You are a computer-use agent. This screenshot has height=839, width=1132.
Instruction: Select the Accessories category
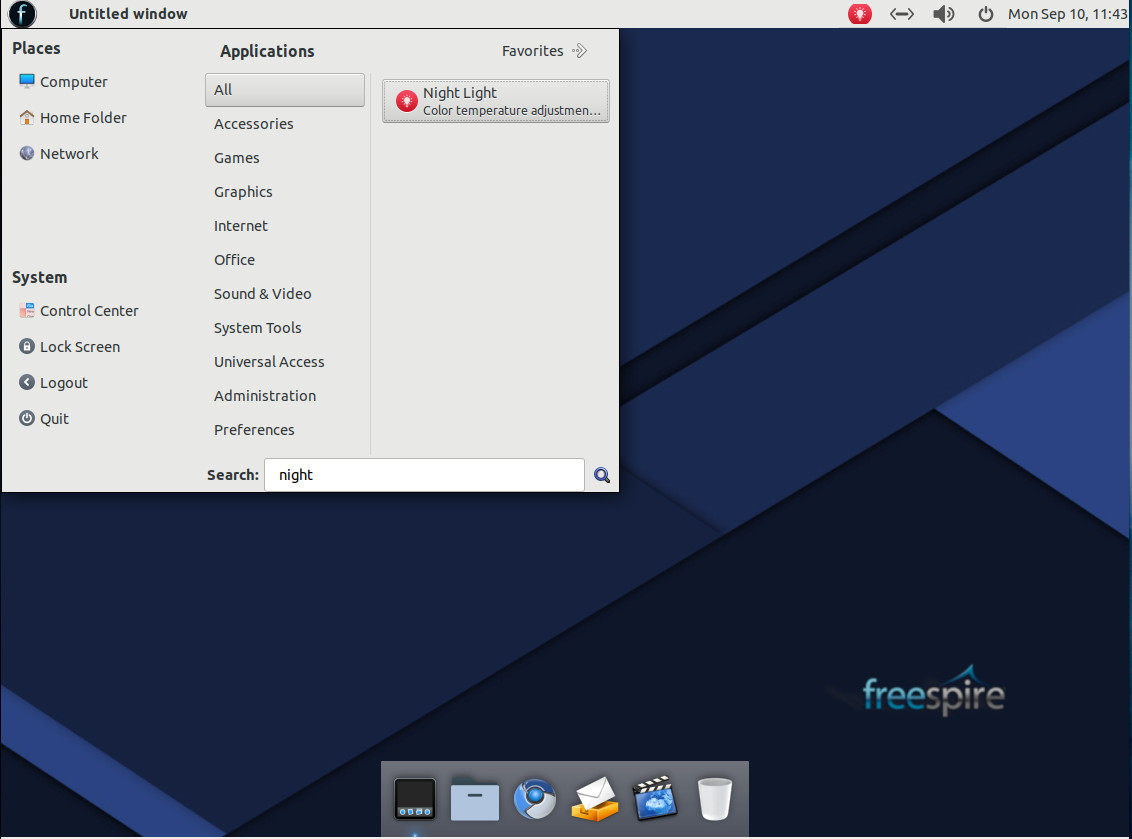284,123
